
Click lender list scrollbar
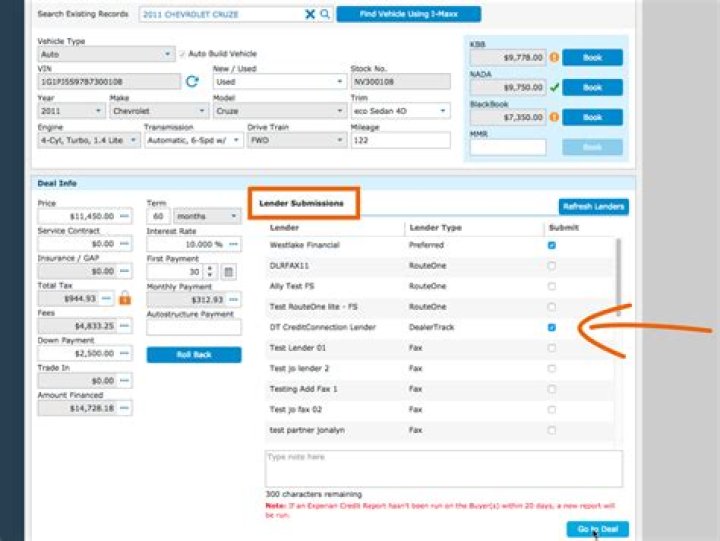coord(618,277)
